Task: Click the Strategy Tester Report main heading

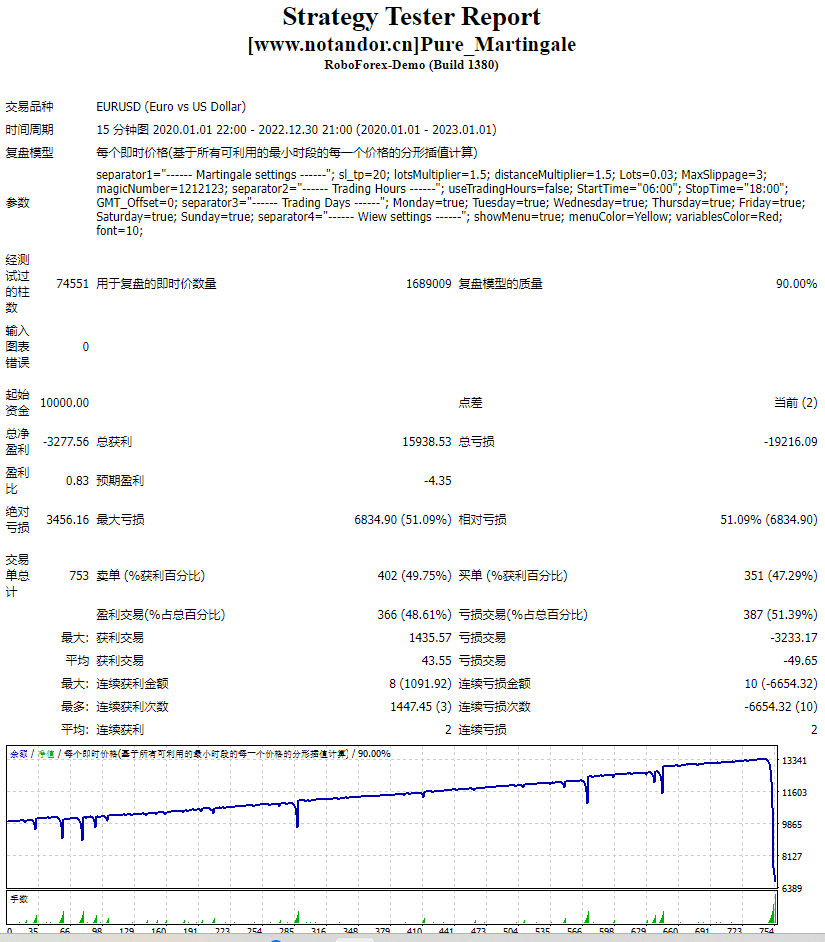Action: [x=412, y=17]
